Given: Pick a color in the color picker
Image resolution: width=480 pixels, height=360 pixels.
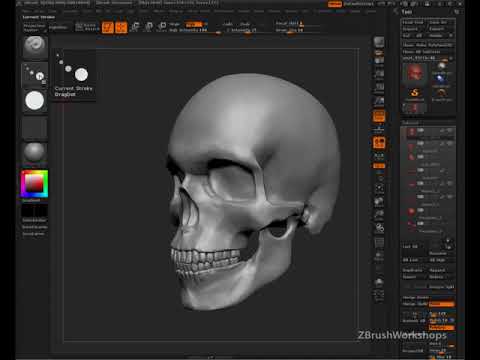Looking at the screenshot, I should click(x=34, y=184).
